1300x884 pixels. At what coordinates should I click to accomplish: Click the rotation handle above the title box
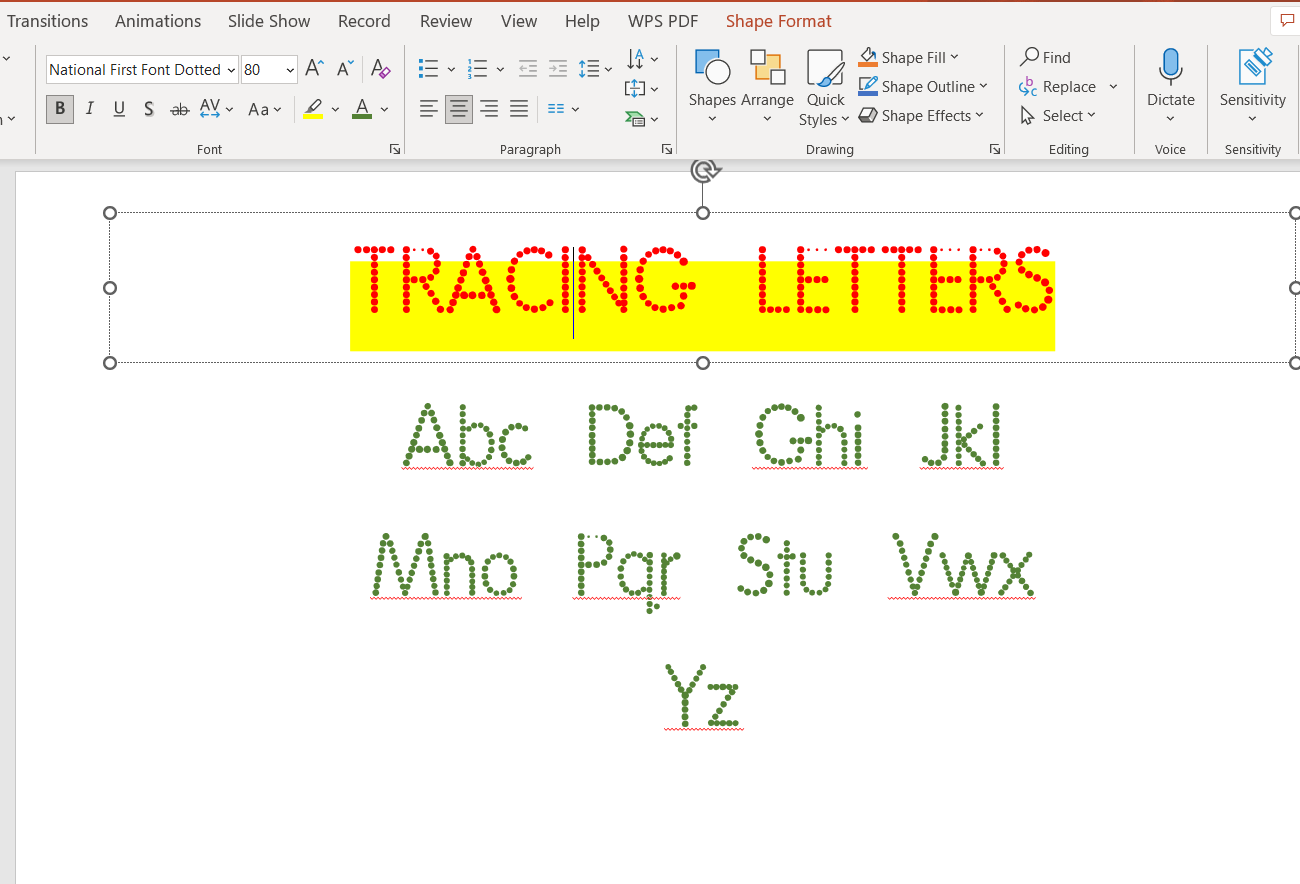pos(704,171)
